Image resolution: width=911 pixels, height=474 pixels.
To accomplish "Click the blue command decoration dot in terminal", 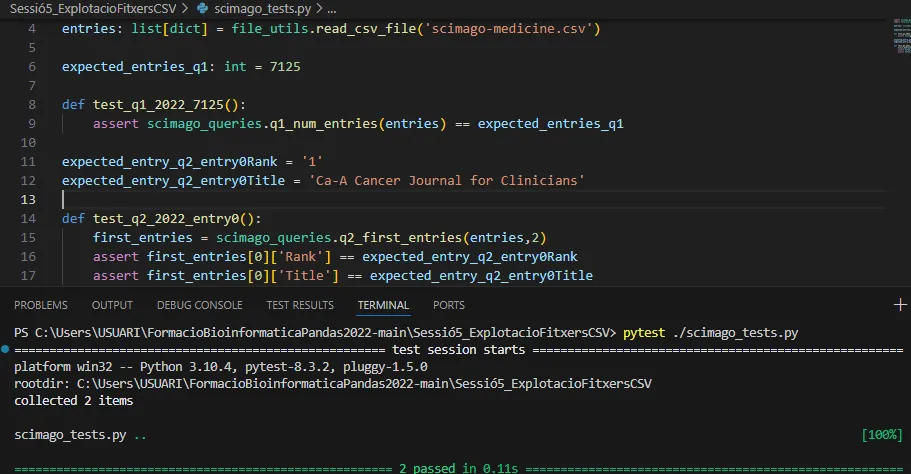I will [x=6, y=351].
